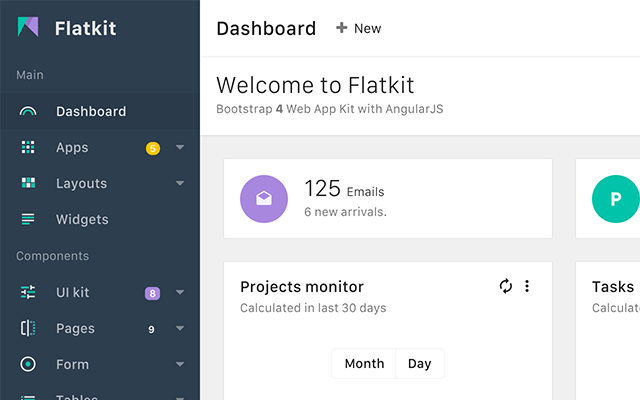This screenshot has height=400, width=640.
Task: Expand the UI kit submenu arrow
Action: click(180, 293)
